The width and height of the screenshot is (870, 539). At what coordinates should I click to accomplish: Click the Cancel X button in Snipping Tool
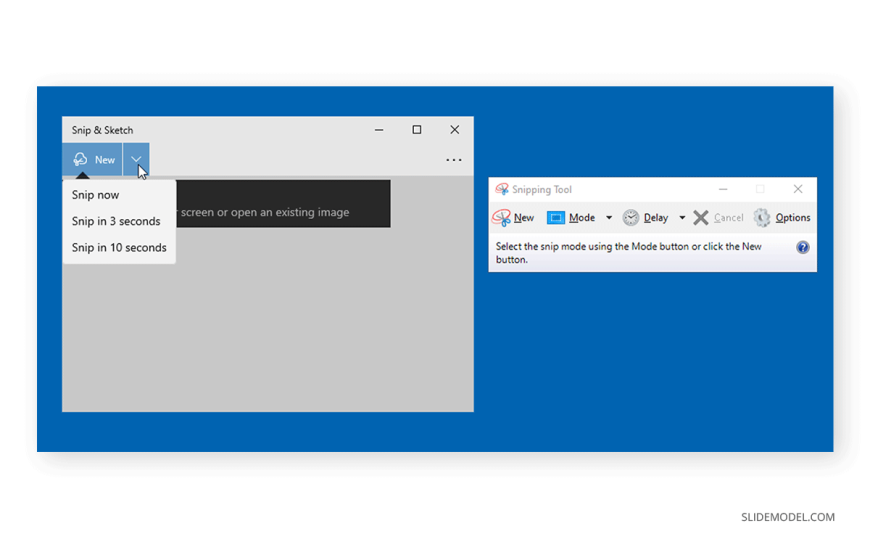click(x=719, y=218)
